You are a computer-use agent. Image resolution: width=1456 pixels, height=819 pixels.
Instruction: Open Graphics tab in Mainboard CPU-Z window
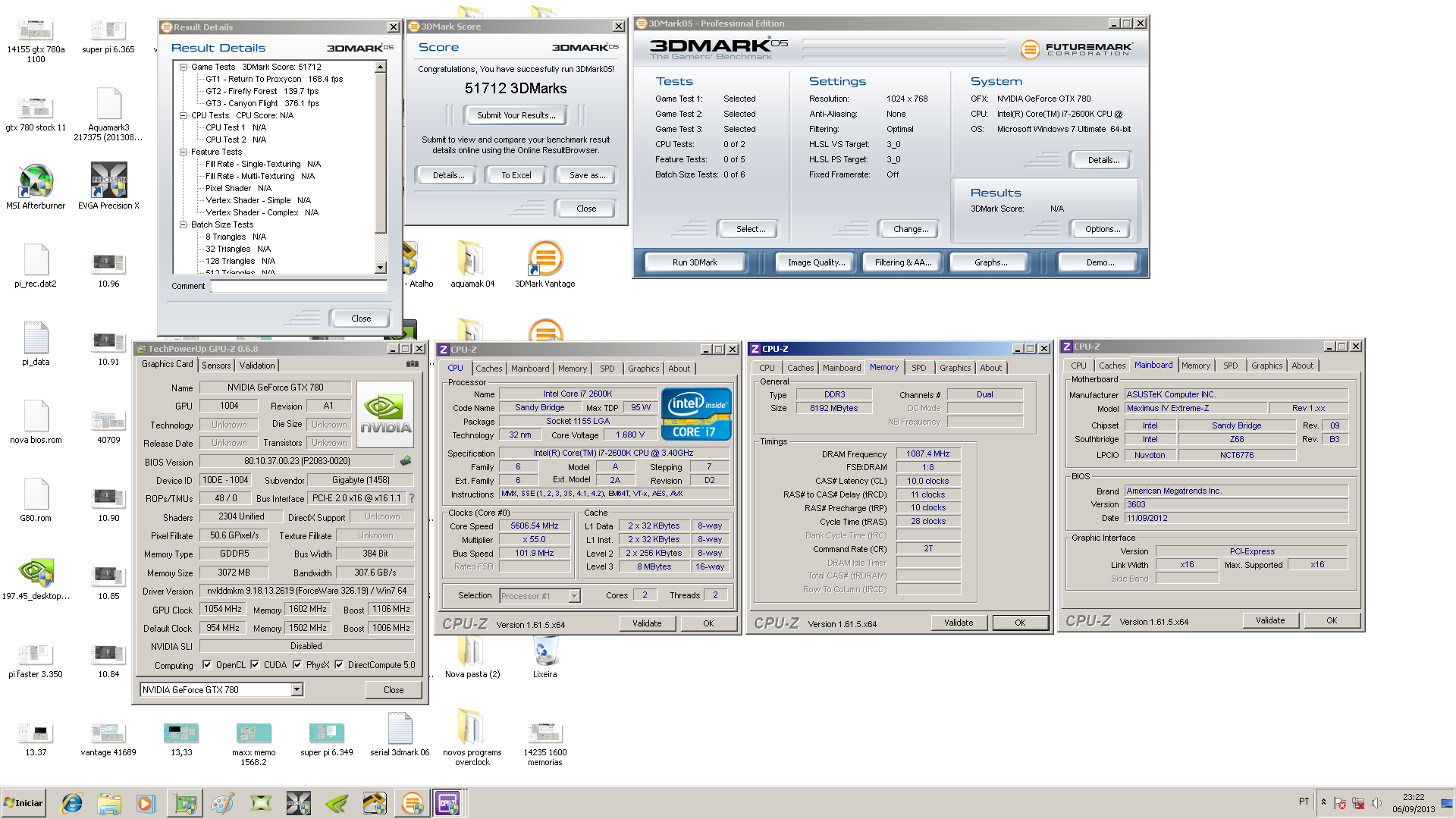1267,366
